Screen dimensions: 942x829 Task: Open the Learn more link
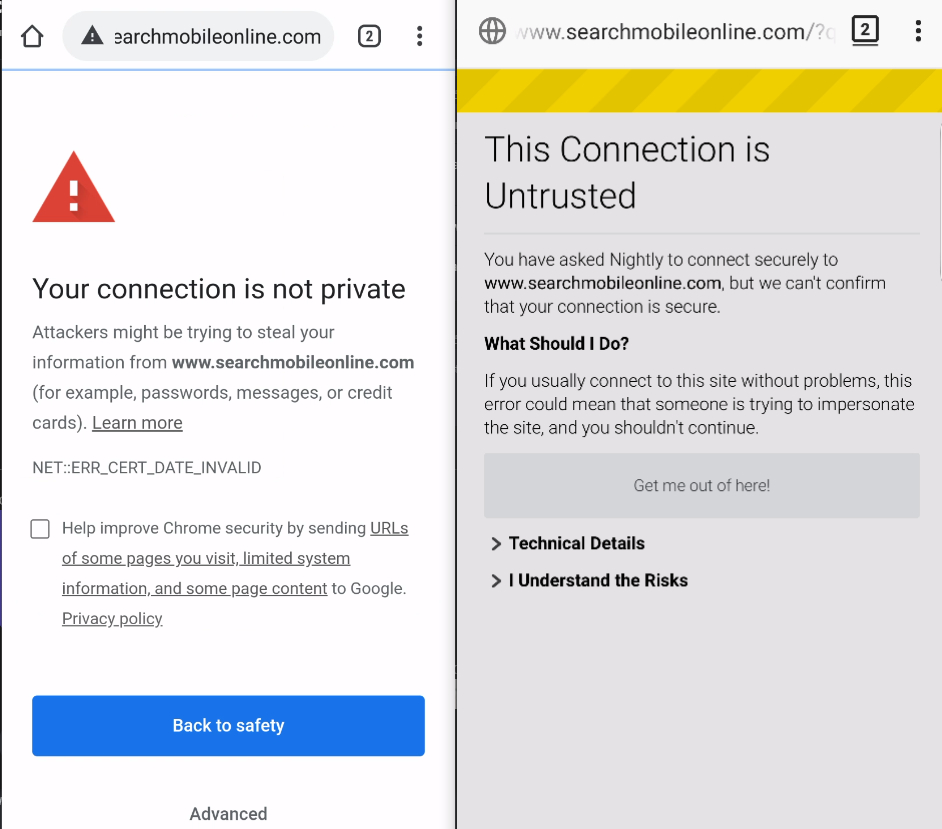click(136, 422)
